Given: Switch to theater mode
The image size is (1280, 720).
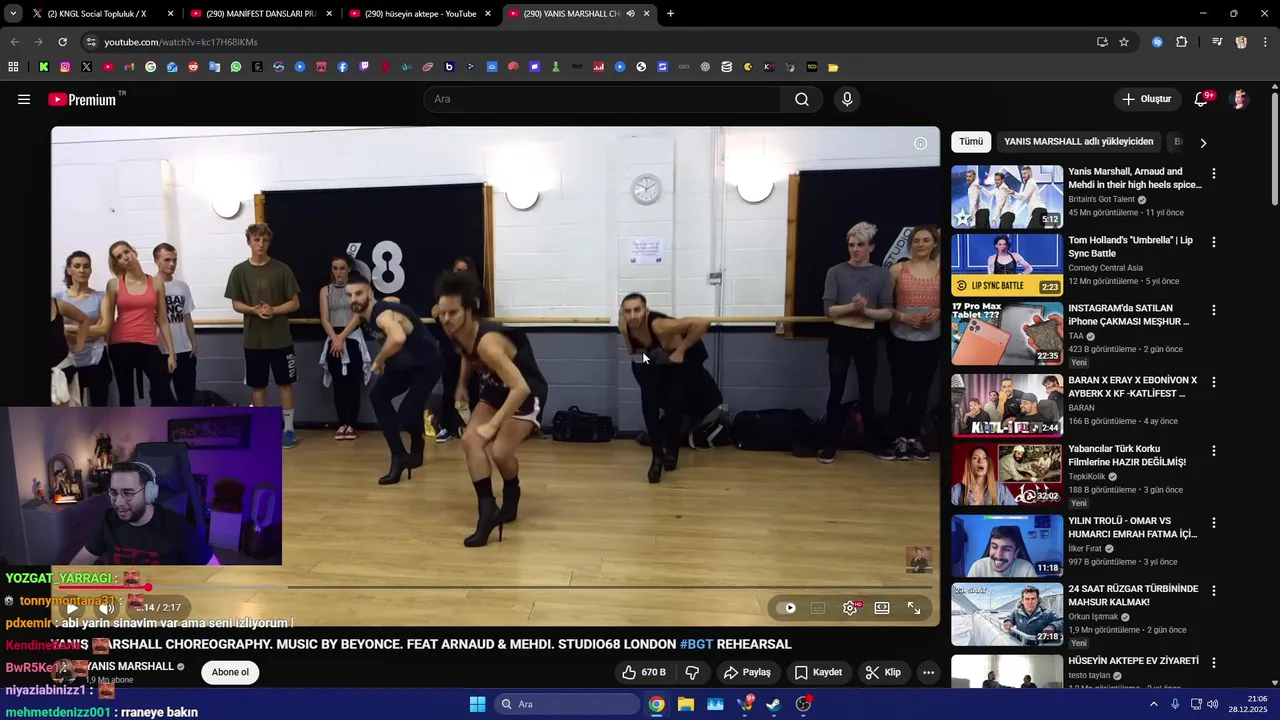Looking at the screenshot, I should pyautogui.click(x=882, y=608).
